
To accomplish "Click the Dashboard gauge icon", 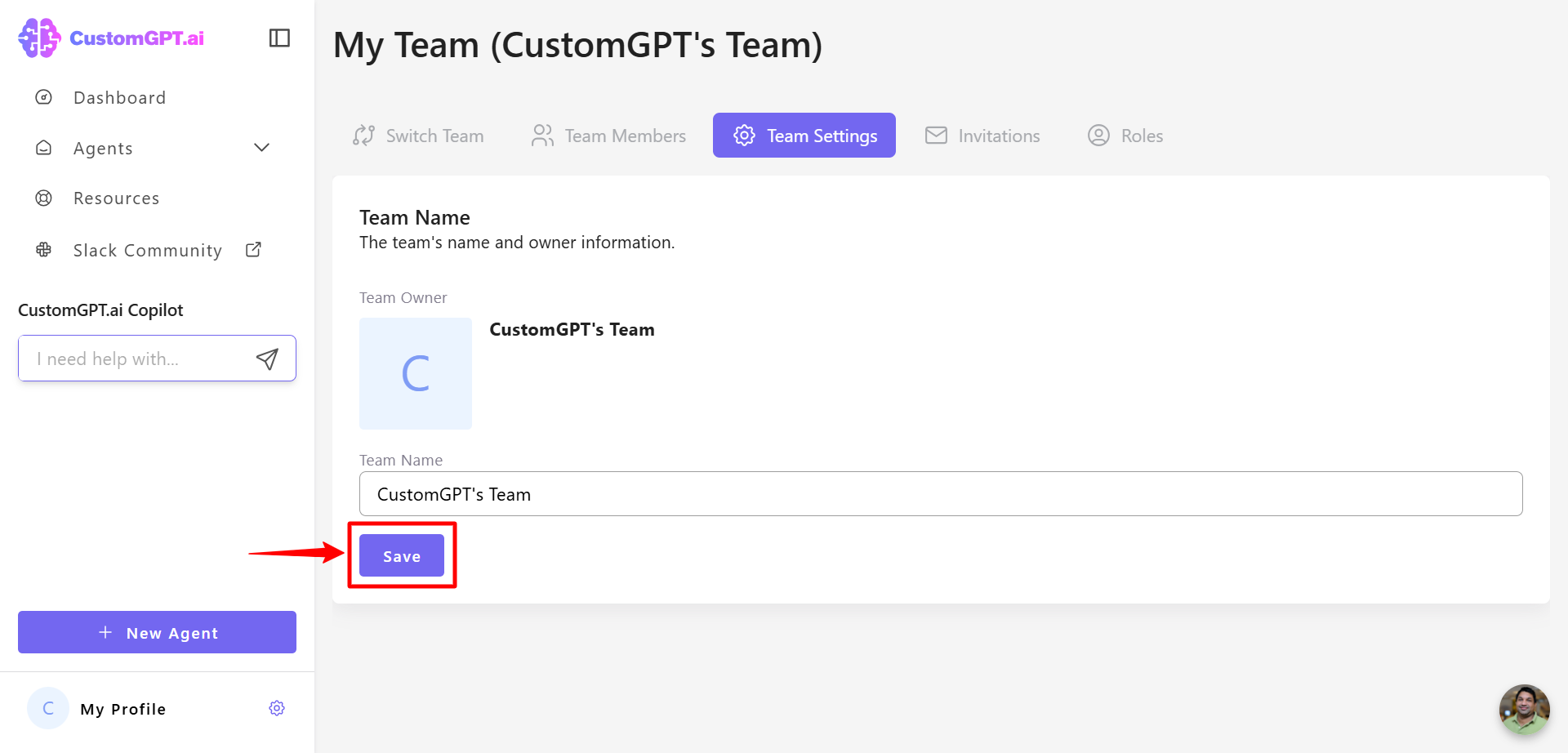I will (x=44, y=97).
